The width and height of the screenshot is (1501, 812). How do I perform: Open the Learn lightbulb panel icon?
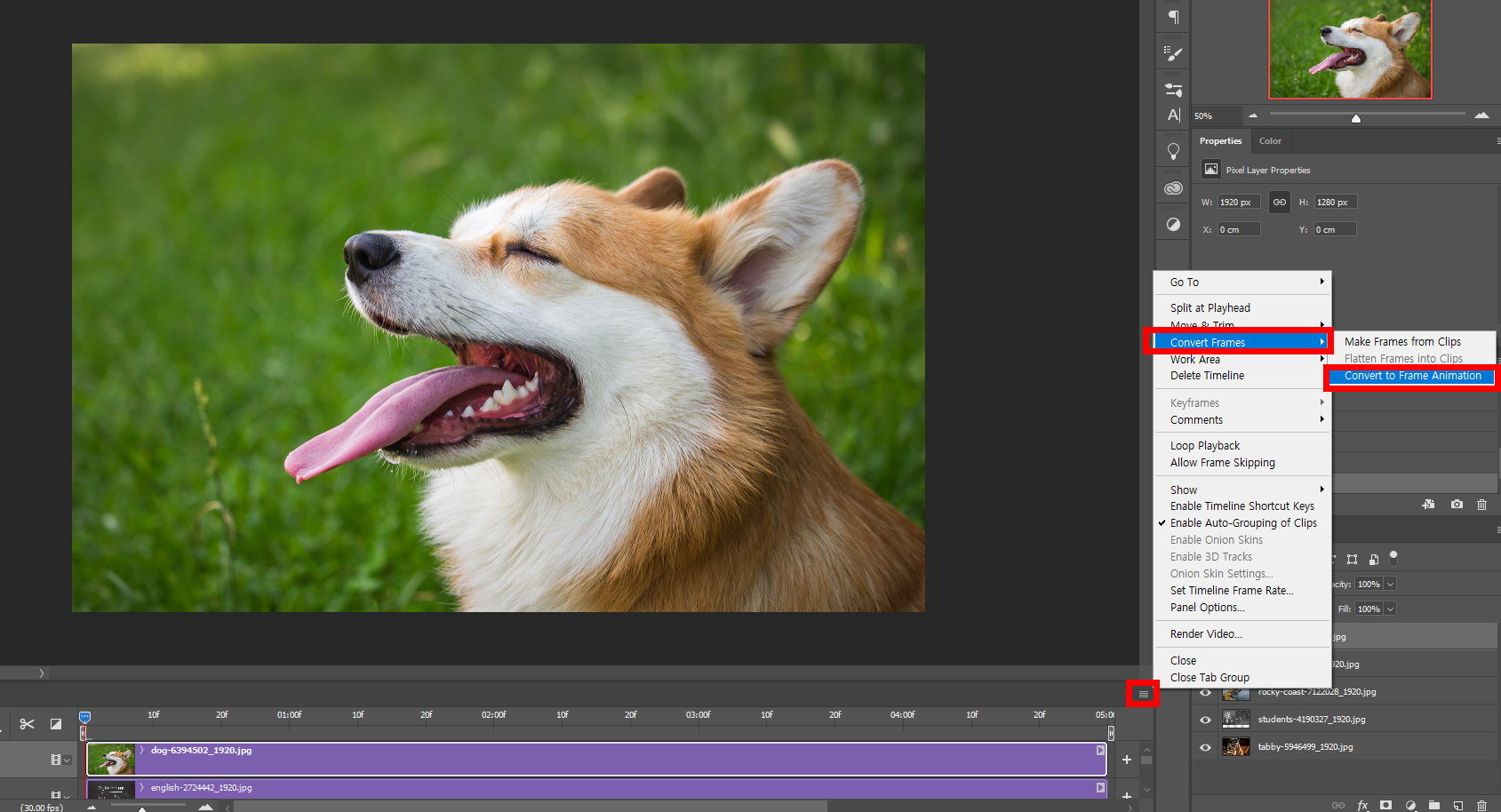[x=1173, y=152]
